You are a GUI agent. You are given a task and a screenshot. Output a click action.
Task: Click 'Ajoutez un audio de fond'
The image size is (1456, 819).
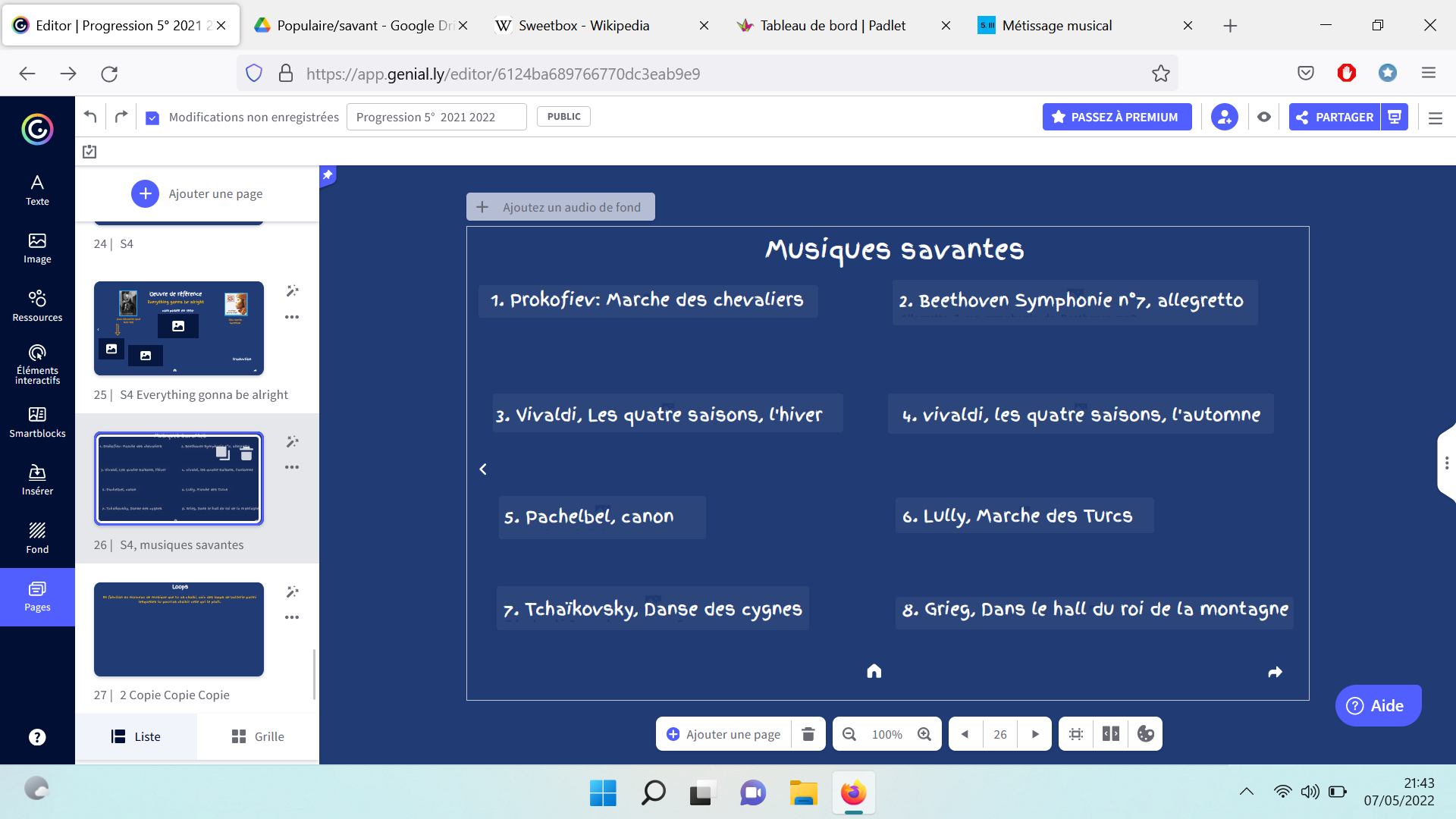click(560, 206)
